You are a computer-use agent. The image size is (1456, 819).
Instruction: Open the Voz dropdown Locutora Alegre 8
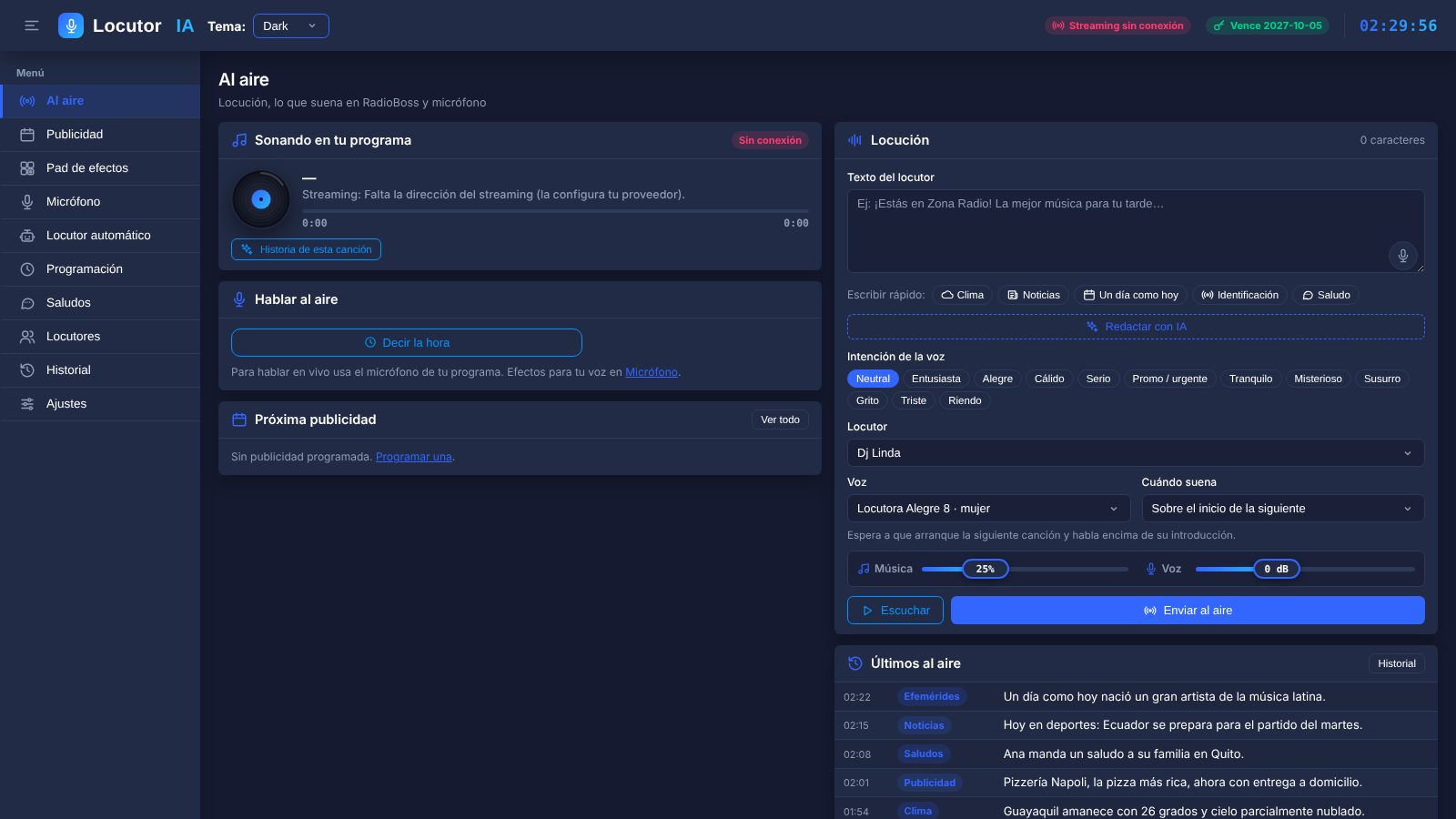[988, 509]
